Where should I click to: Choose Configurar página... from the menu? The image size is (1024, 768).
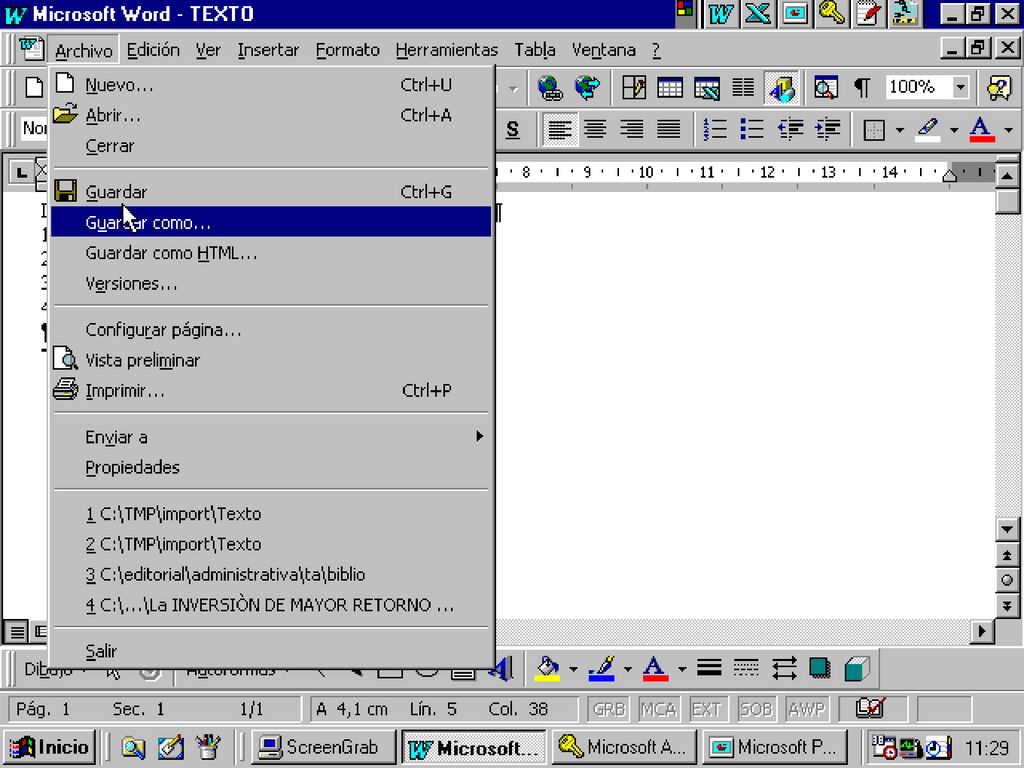click(271, 330)
